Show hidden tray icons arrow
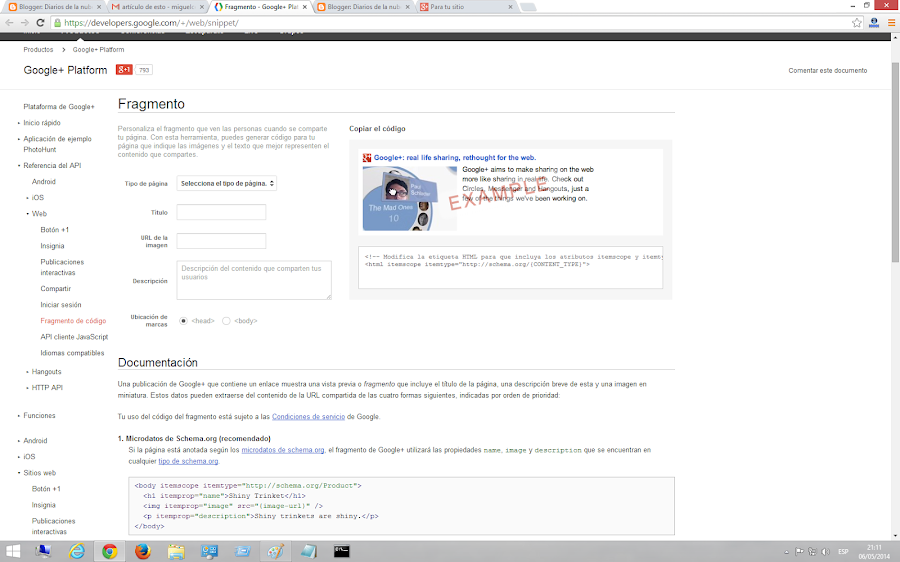Image resolution: width=900 pixels, height=562 pixels. 786,552
